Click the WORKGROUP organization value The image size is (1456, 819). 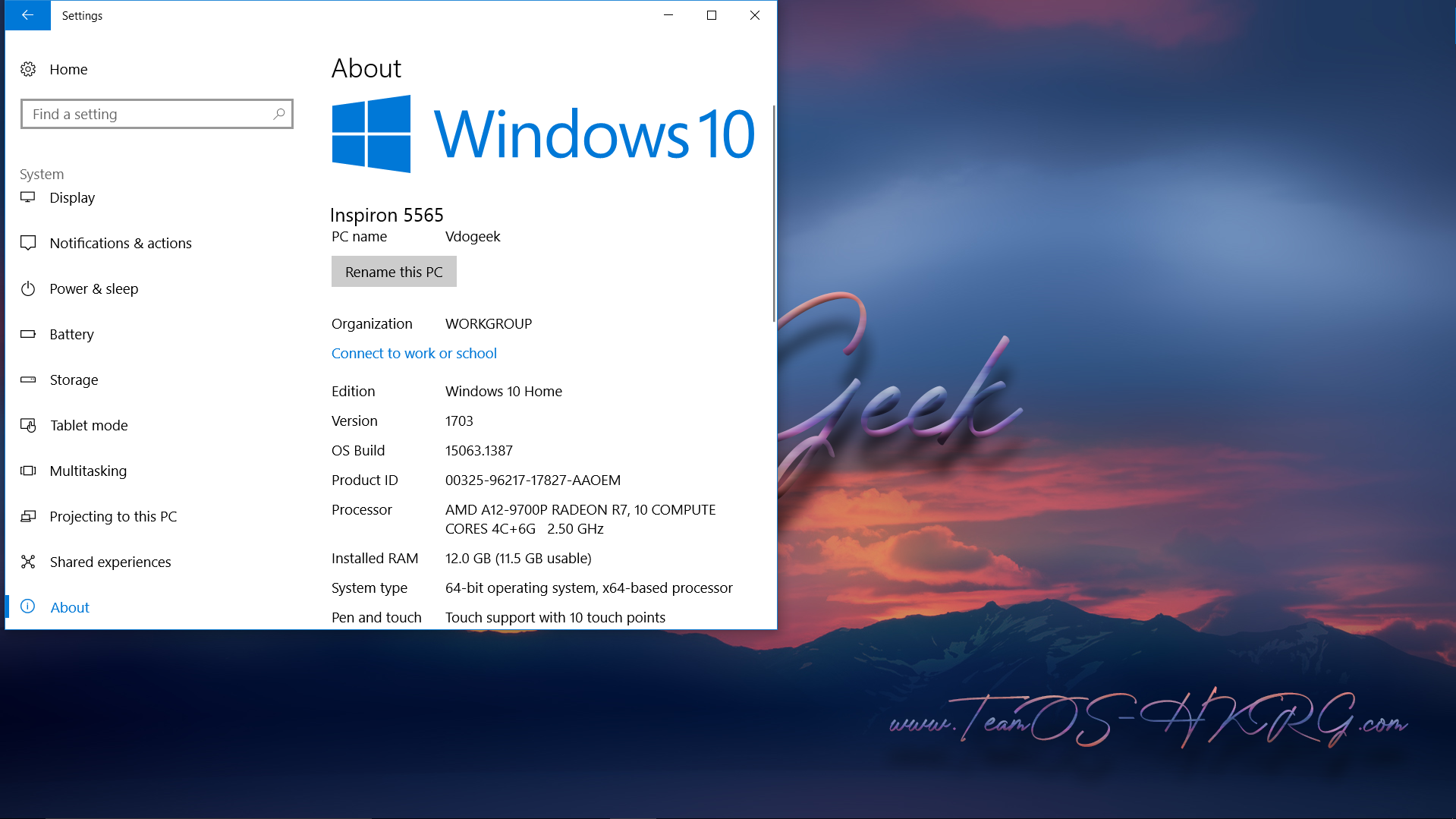click(489, 323)
